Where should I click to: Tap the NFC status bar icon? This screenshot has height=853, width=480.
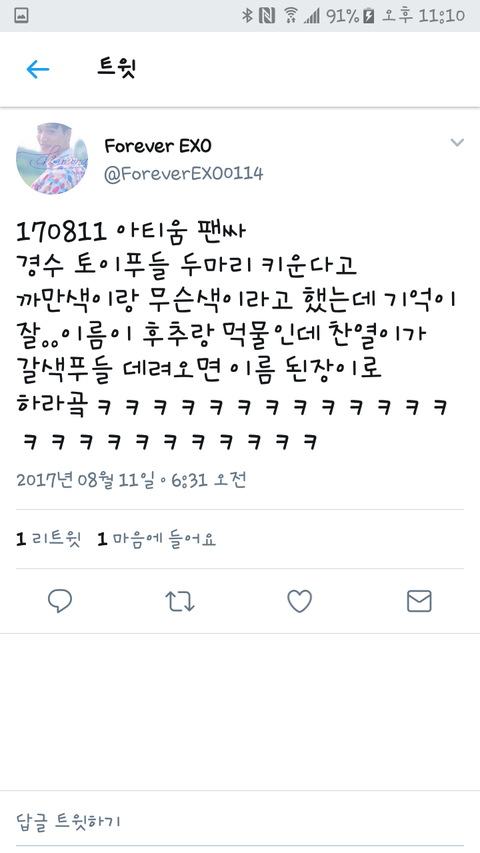pyautogui.click(x=267, y=16)
